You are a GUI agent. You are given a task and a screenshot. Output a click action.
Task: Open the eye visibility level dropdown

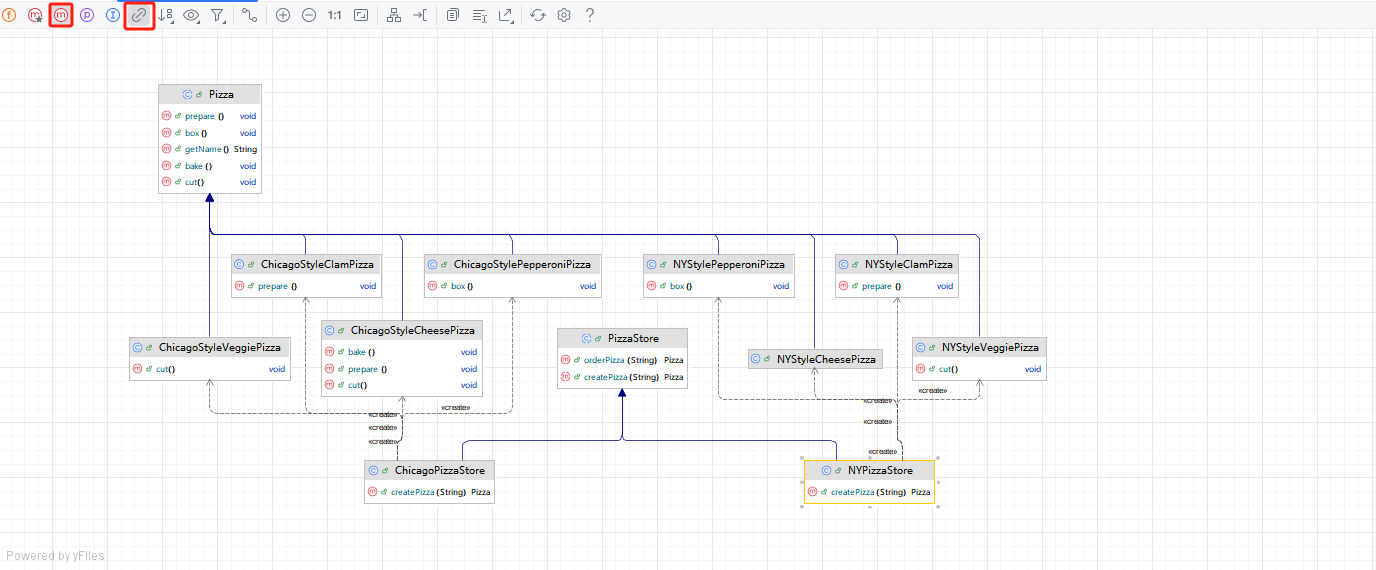pyautogui.click(x=191, y=16)
